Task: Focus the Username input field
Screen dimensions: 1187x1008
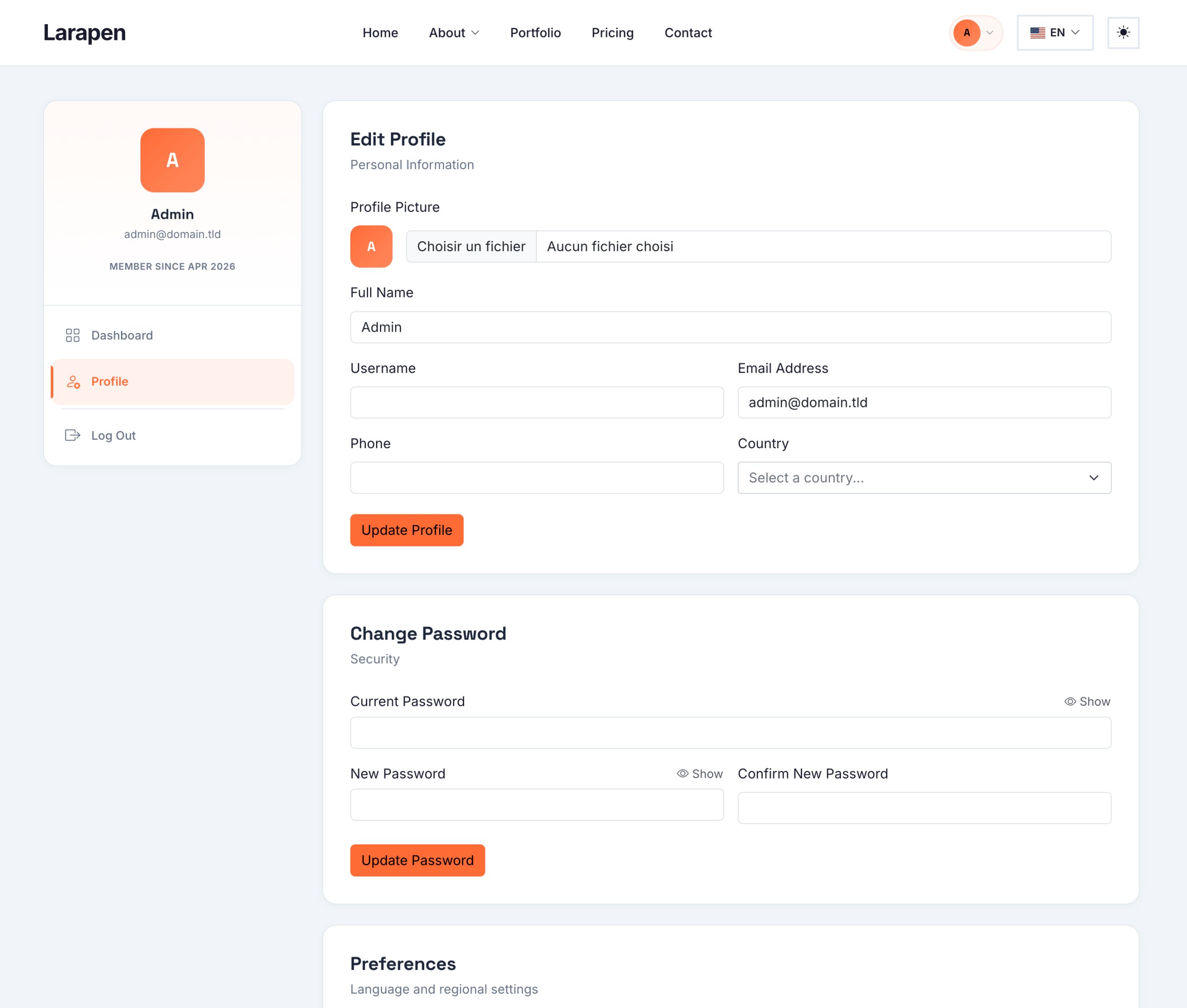Action: (x=537, y=402)
